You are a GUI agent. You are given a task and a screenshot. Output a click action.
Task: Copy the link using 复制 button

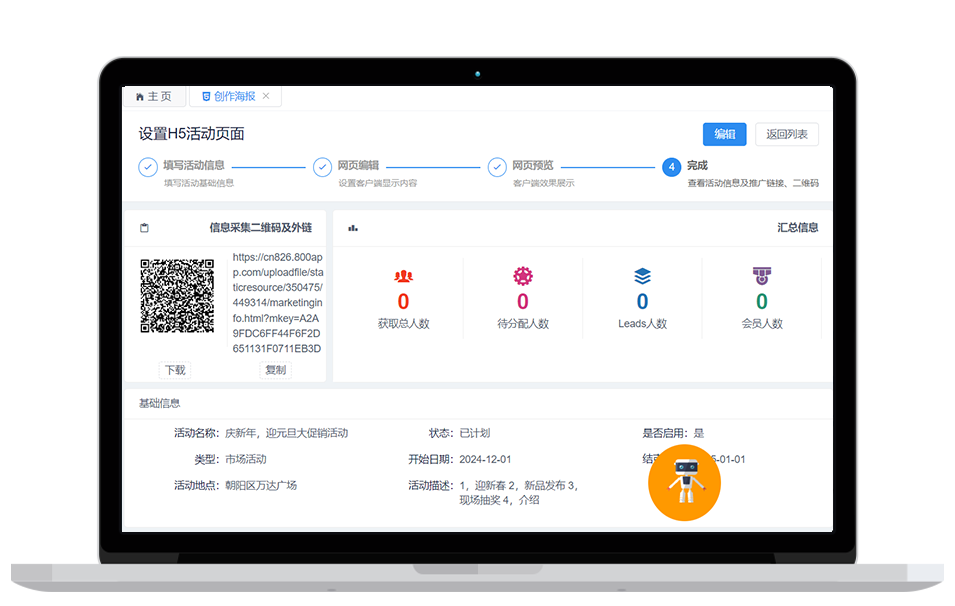[275, 370]
